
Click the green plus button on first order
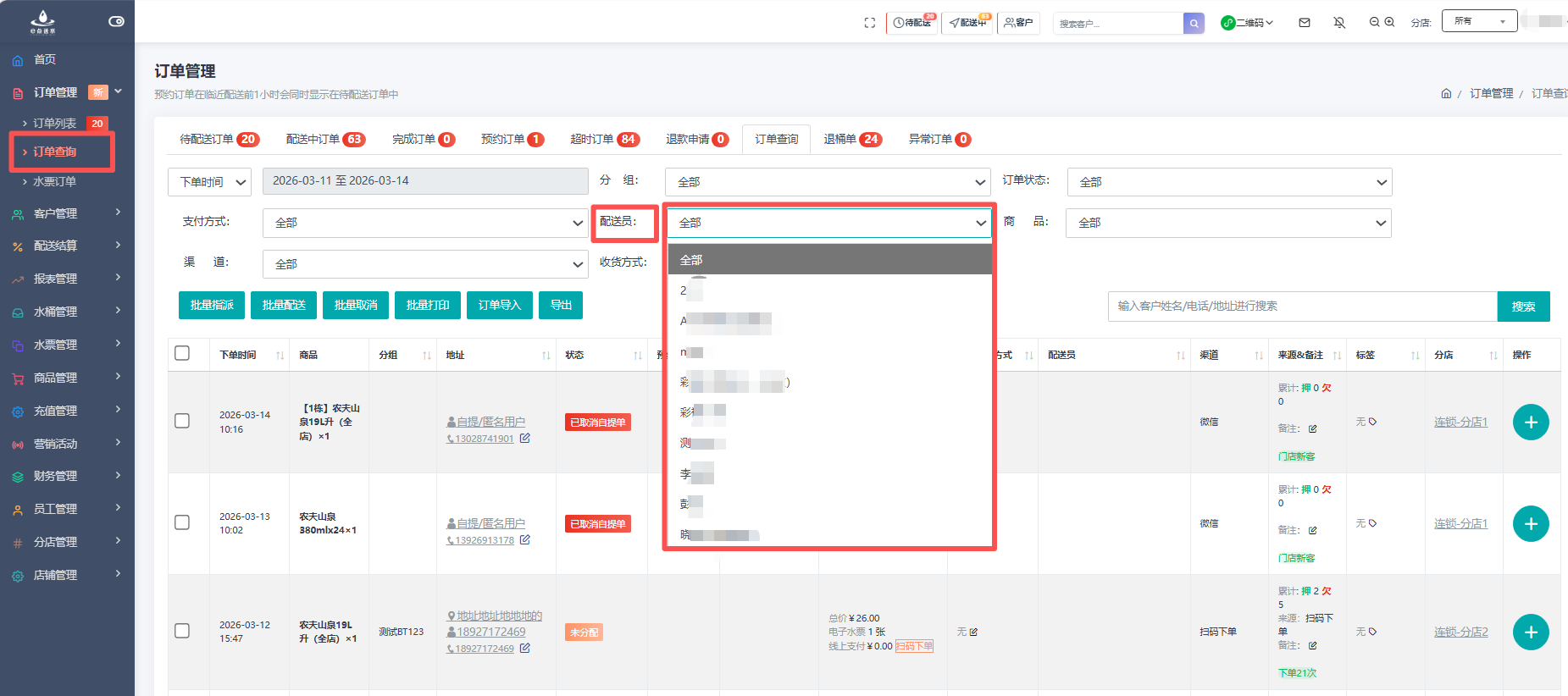tap(1530, 423)
